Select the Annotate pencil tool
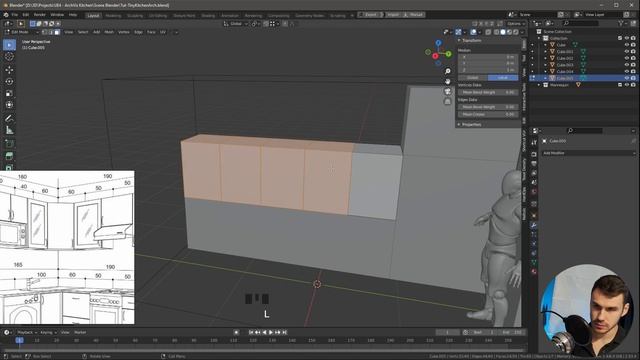The width and height of the screenshot is (640, 360). 9,118
